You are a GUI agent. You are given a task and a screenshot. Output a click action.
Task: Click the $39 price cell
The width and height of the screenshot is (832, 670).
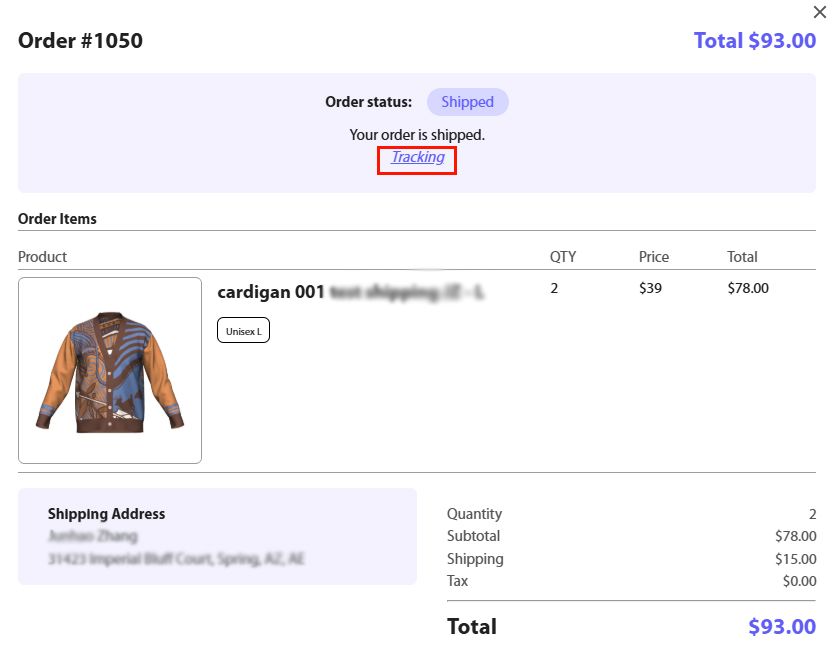(x=650, y=288)
